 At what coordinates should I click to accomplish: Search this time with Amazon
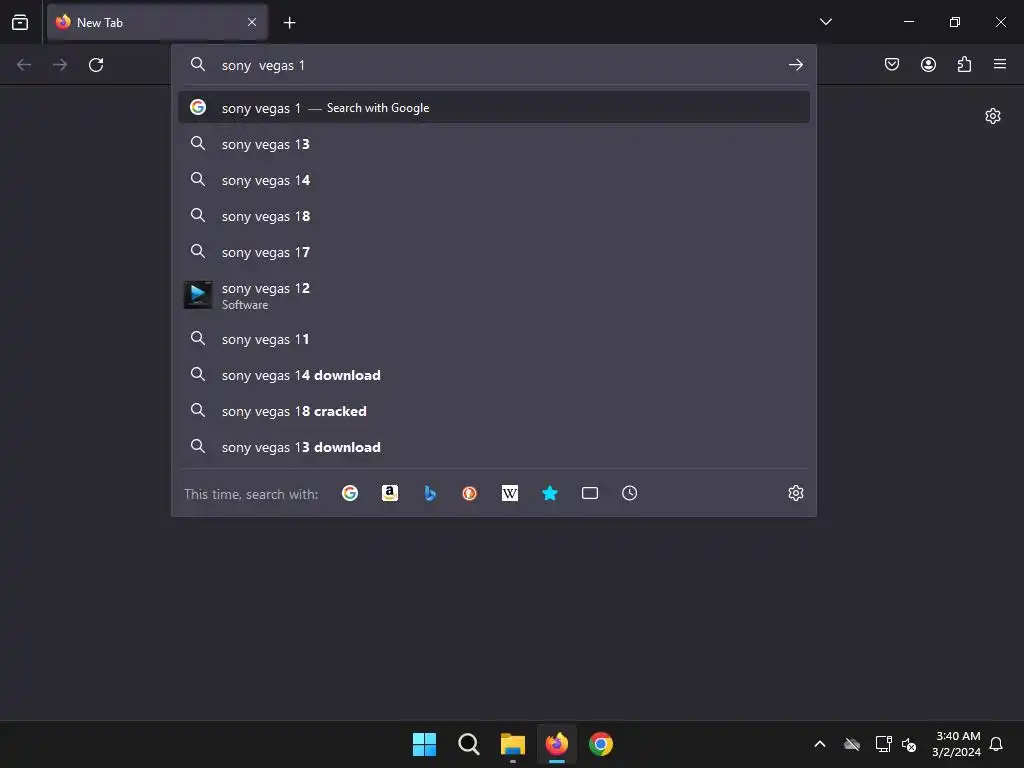tap(390, 493)
